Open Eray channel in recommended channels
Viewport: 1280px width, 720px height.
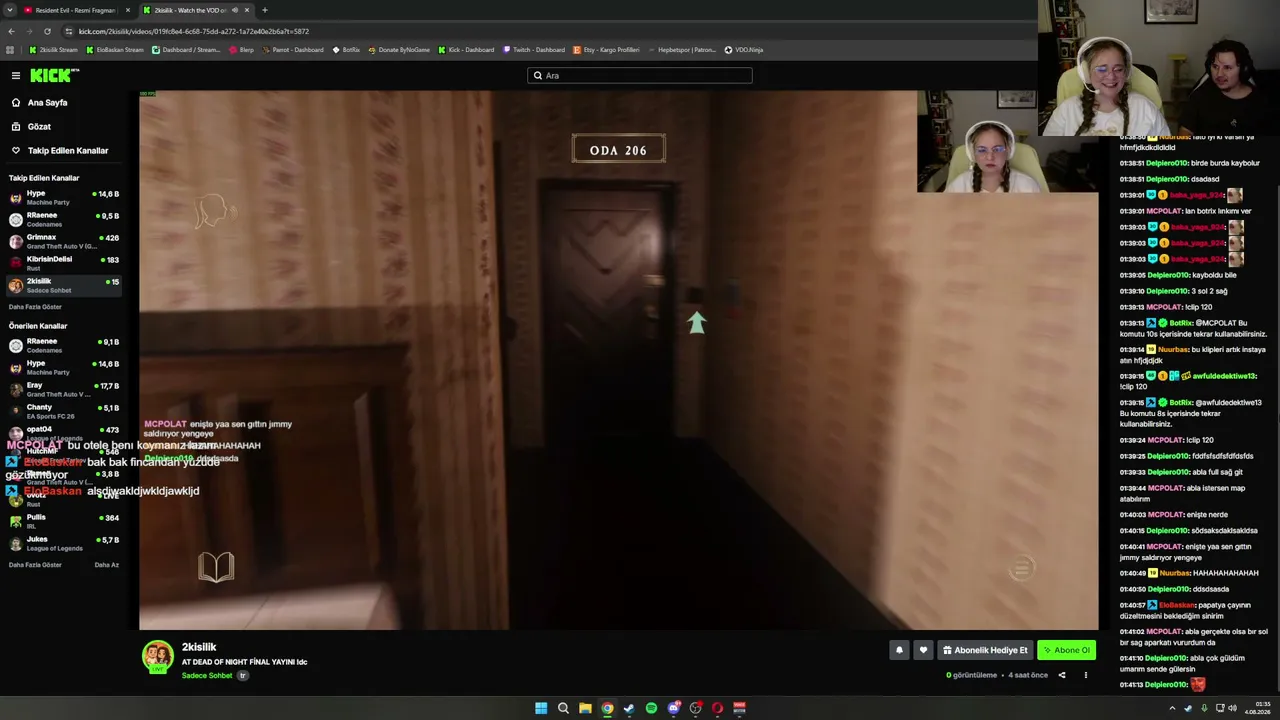[x=64, y=390]
